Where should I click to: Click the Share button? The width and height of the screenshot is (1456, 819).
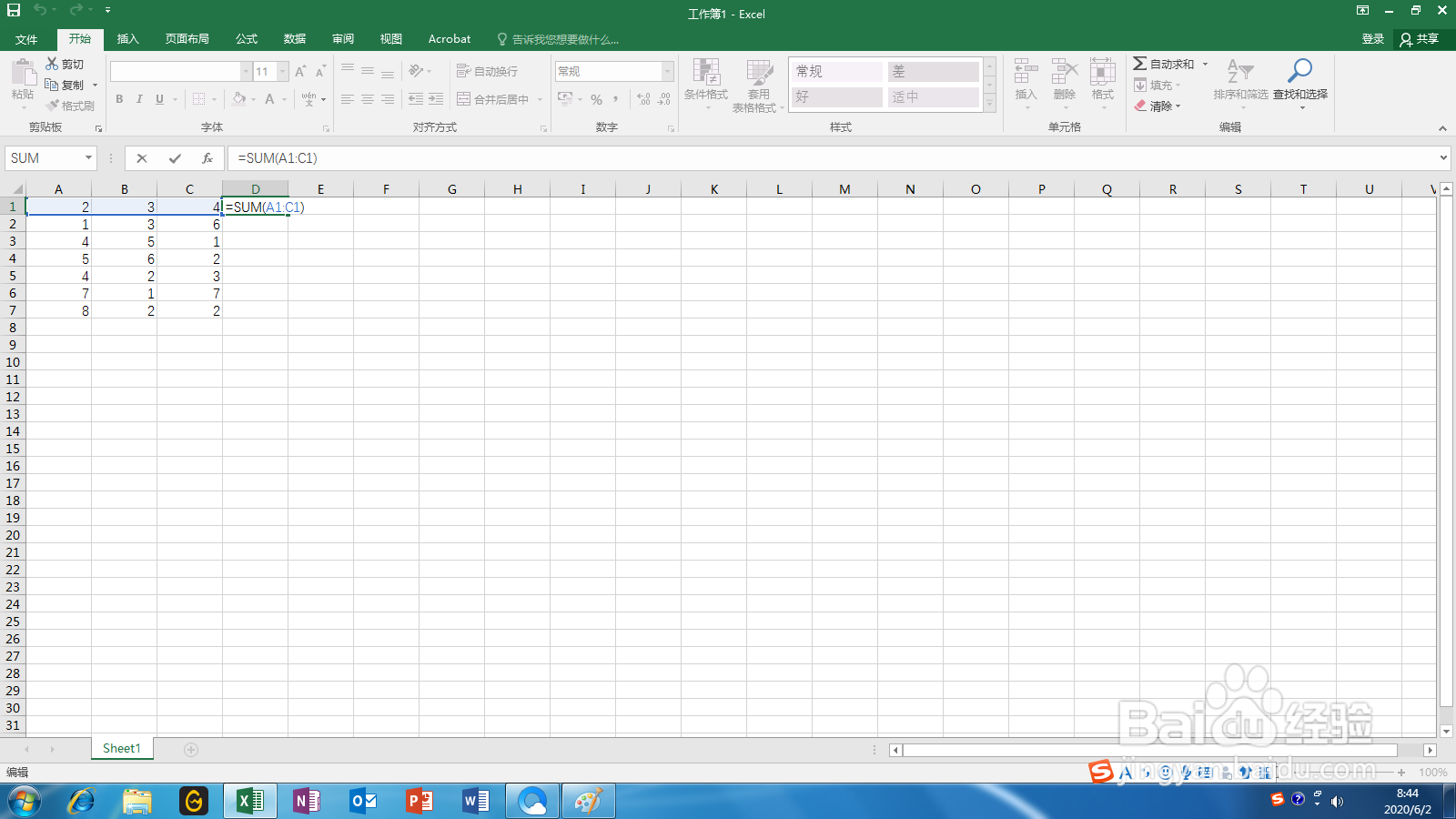pyautogui.click(x=1420, y=39)
